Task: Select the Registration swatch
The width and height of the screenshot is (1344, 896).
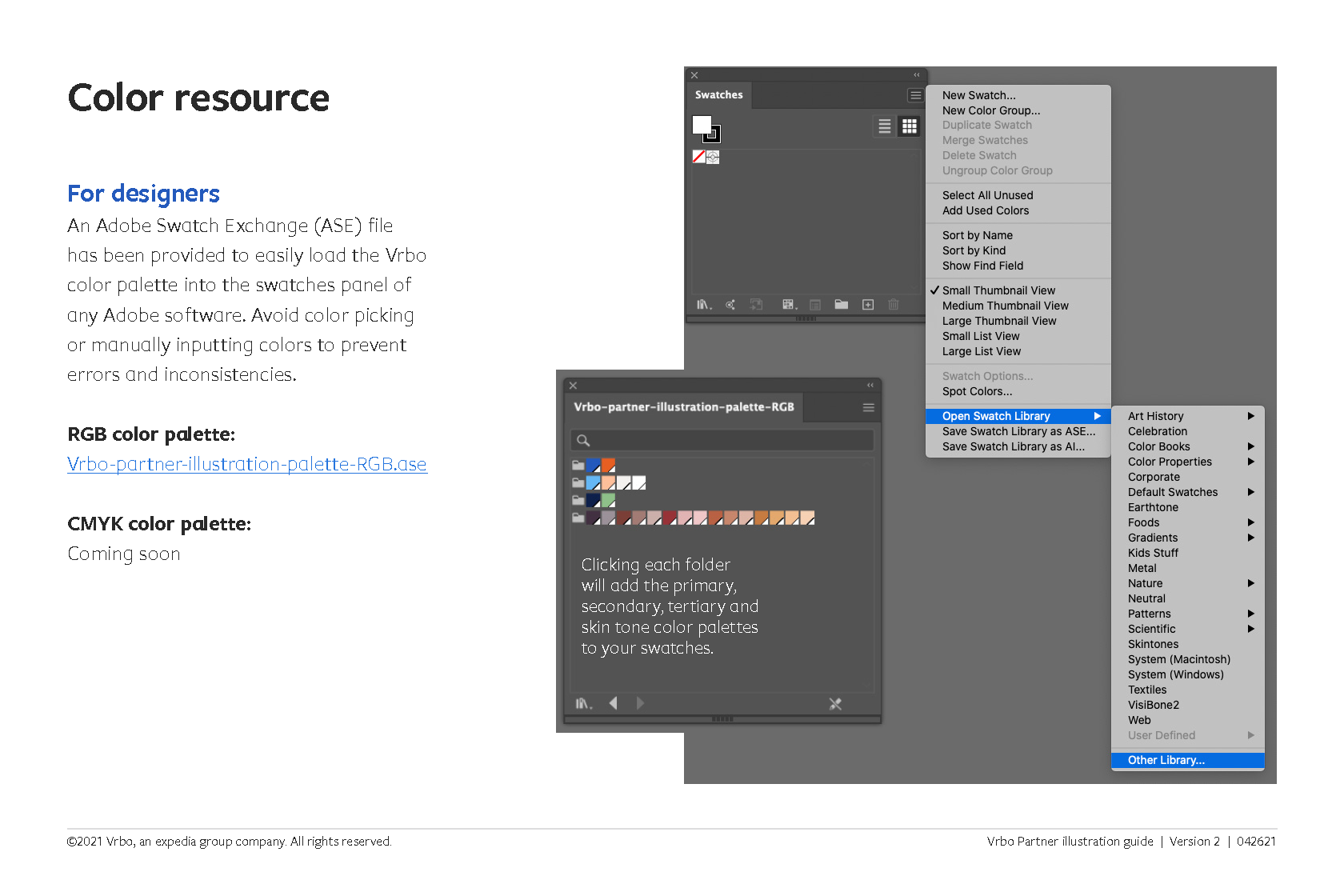Action: (x=713, y=157)
